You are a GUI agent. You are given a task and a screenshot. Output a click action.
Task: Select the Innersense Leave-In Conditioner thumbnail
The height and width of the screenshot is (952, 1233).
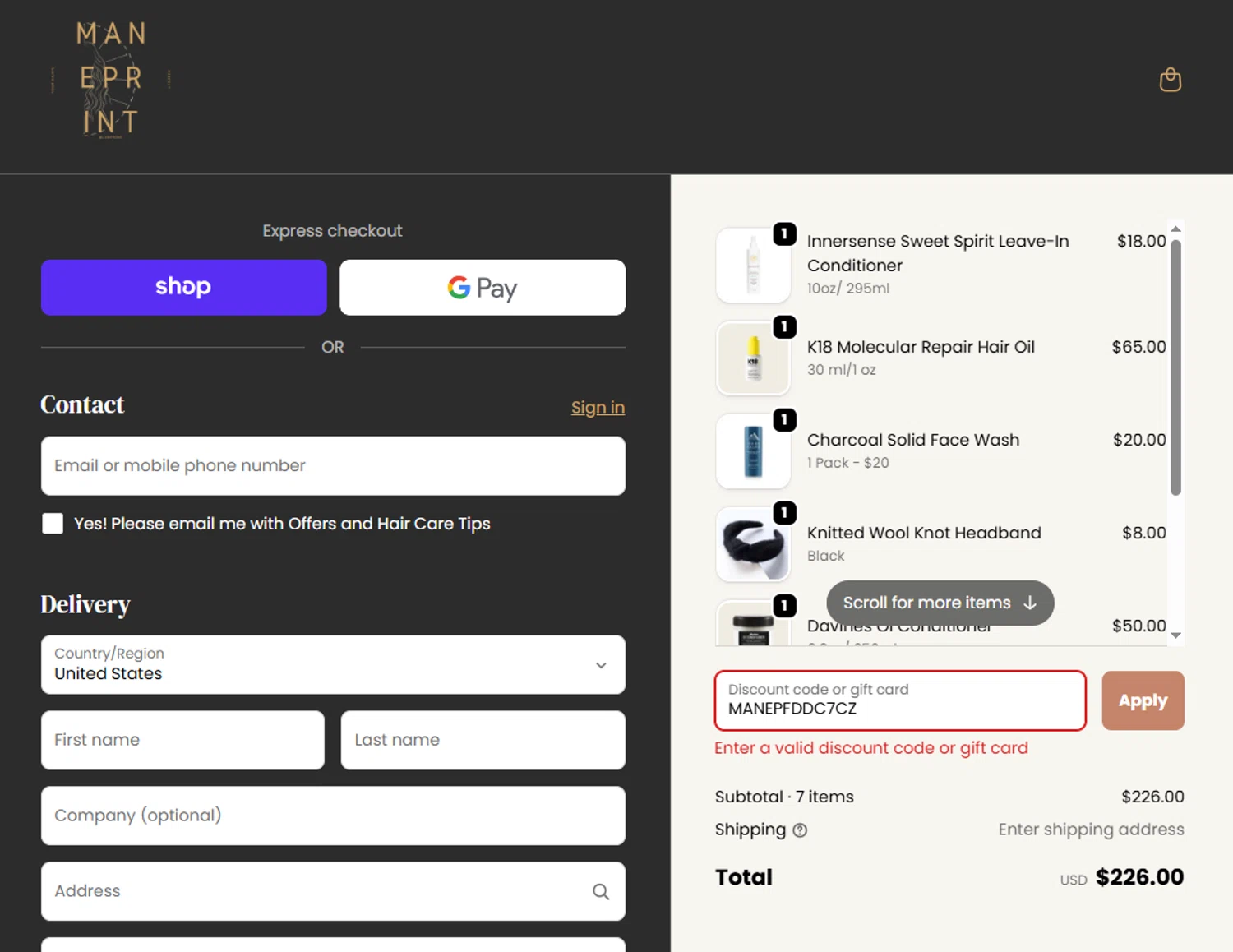point(753,266)
